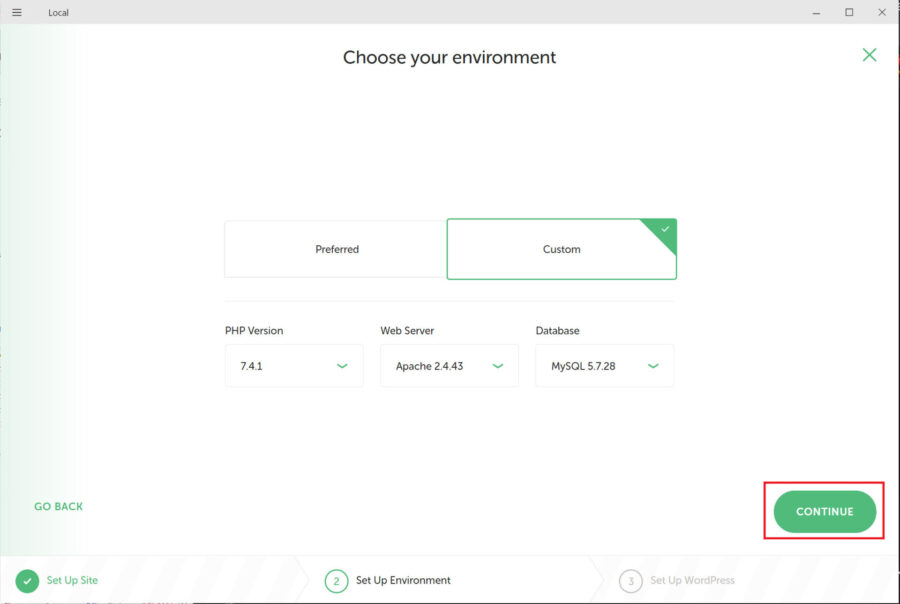900x604 pixels.
Task: Click the PHP Version label
Action: point(254,331)
